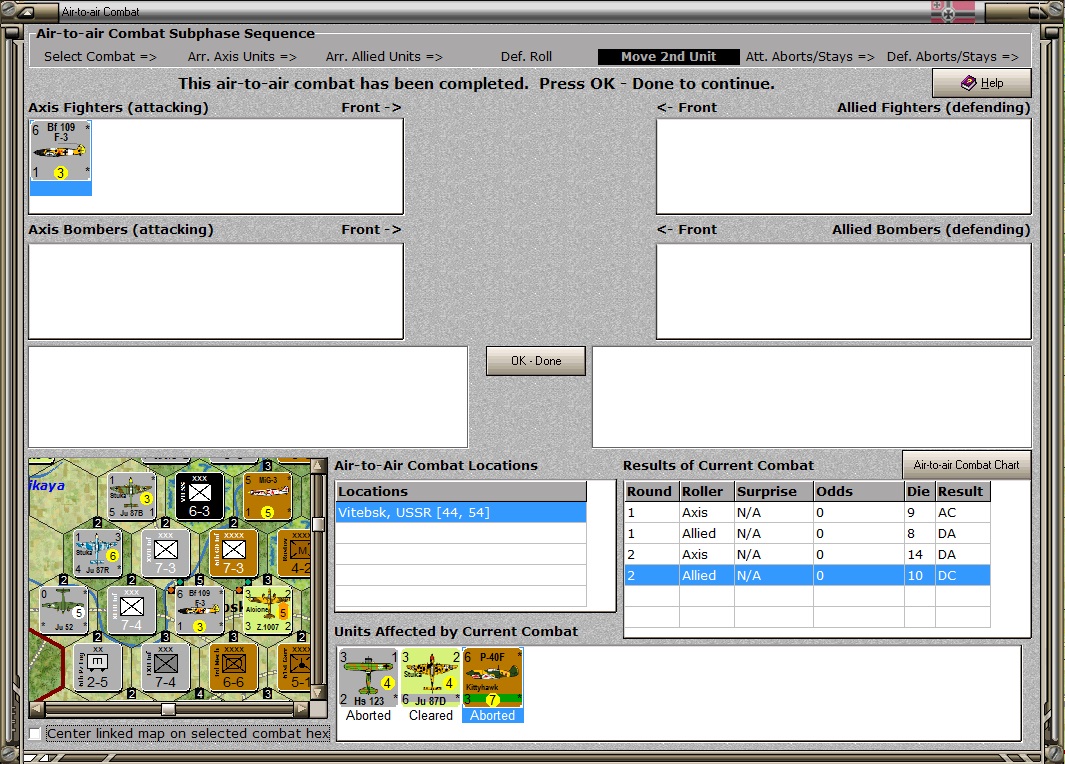The image size is (1065, 764).
Task: Open the Air-to-air Combat Chart
Action: [966, 465]
